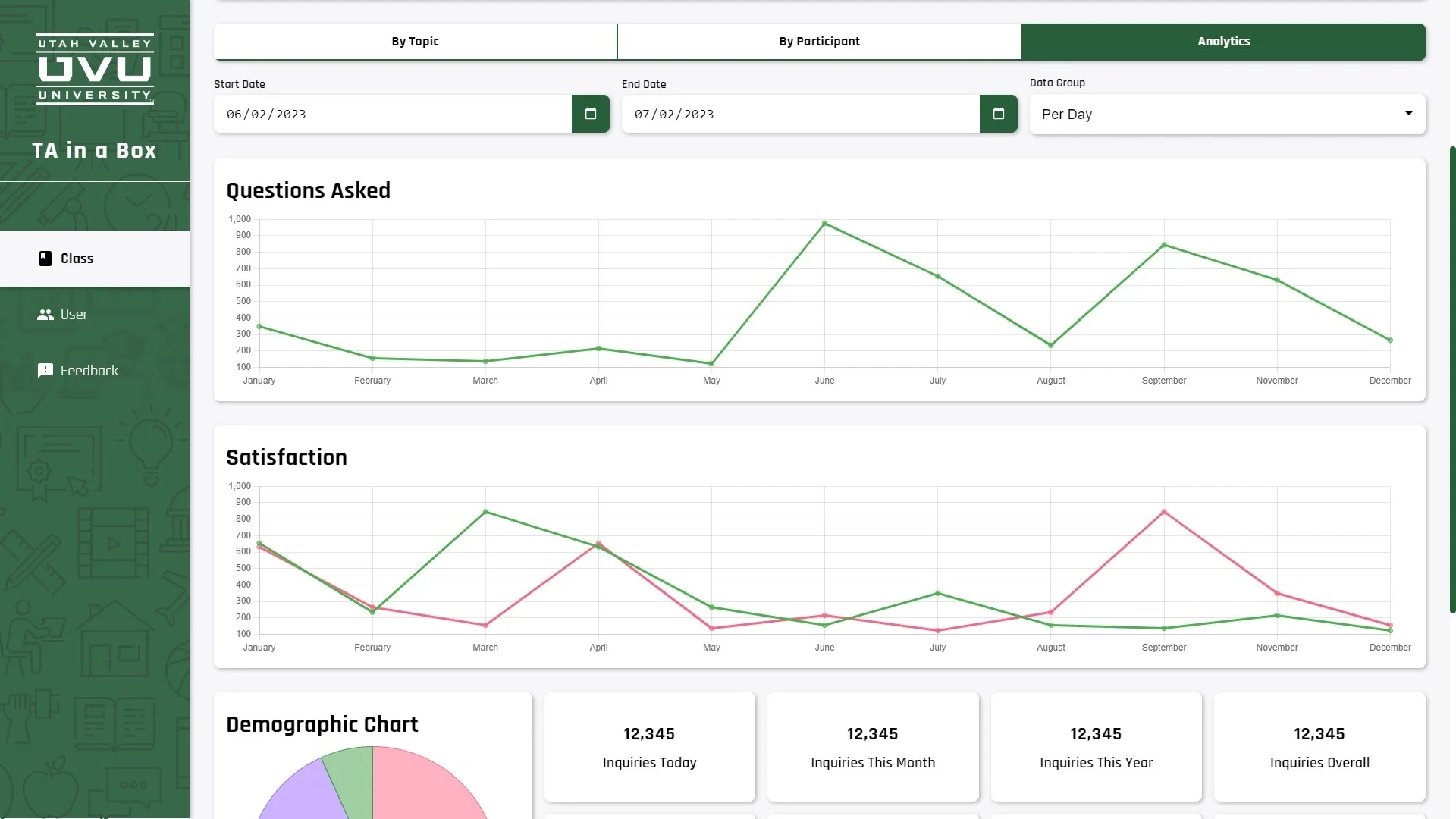Click the Class book icon in sidebar

point(45,259)
